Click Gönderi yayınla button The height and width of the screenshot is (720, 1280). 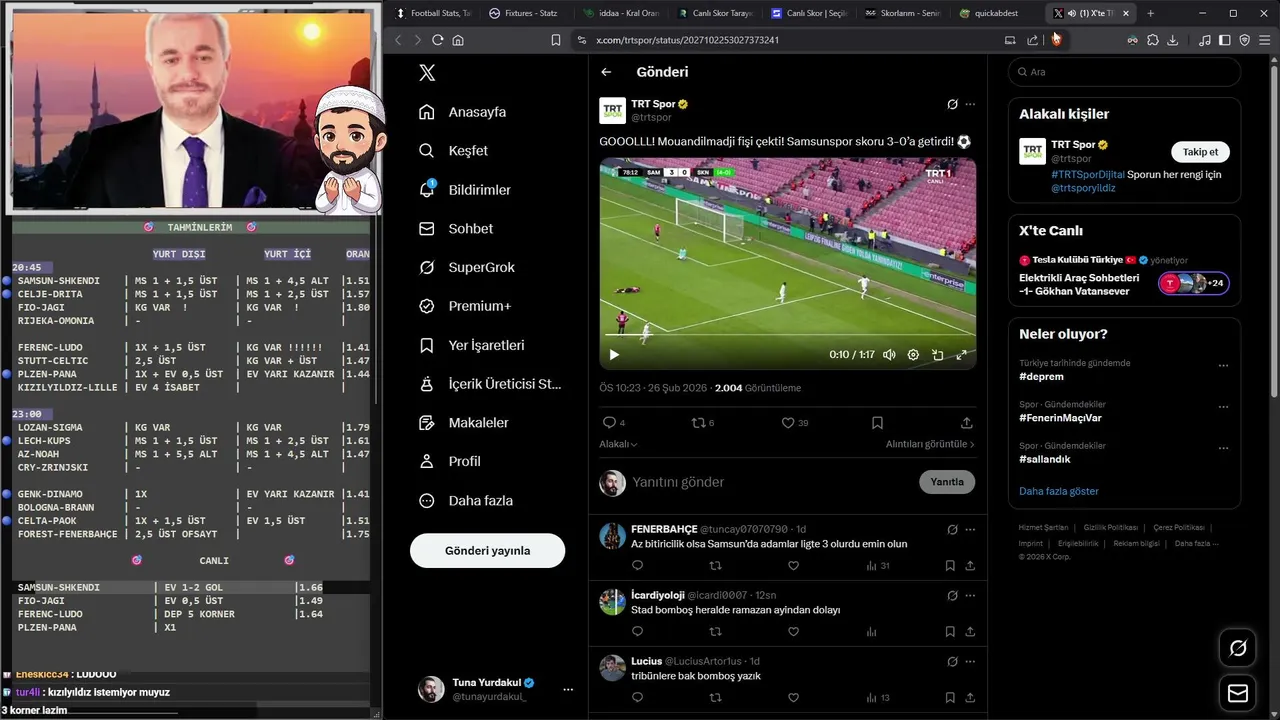(x=487, y=551)
